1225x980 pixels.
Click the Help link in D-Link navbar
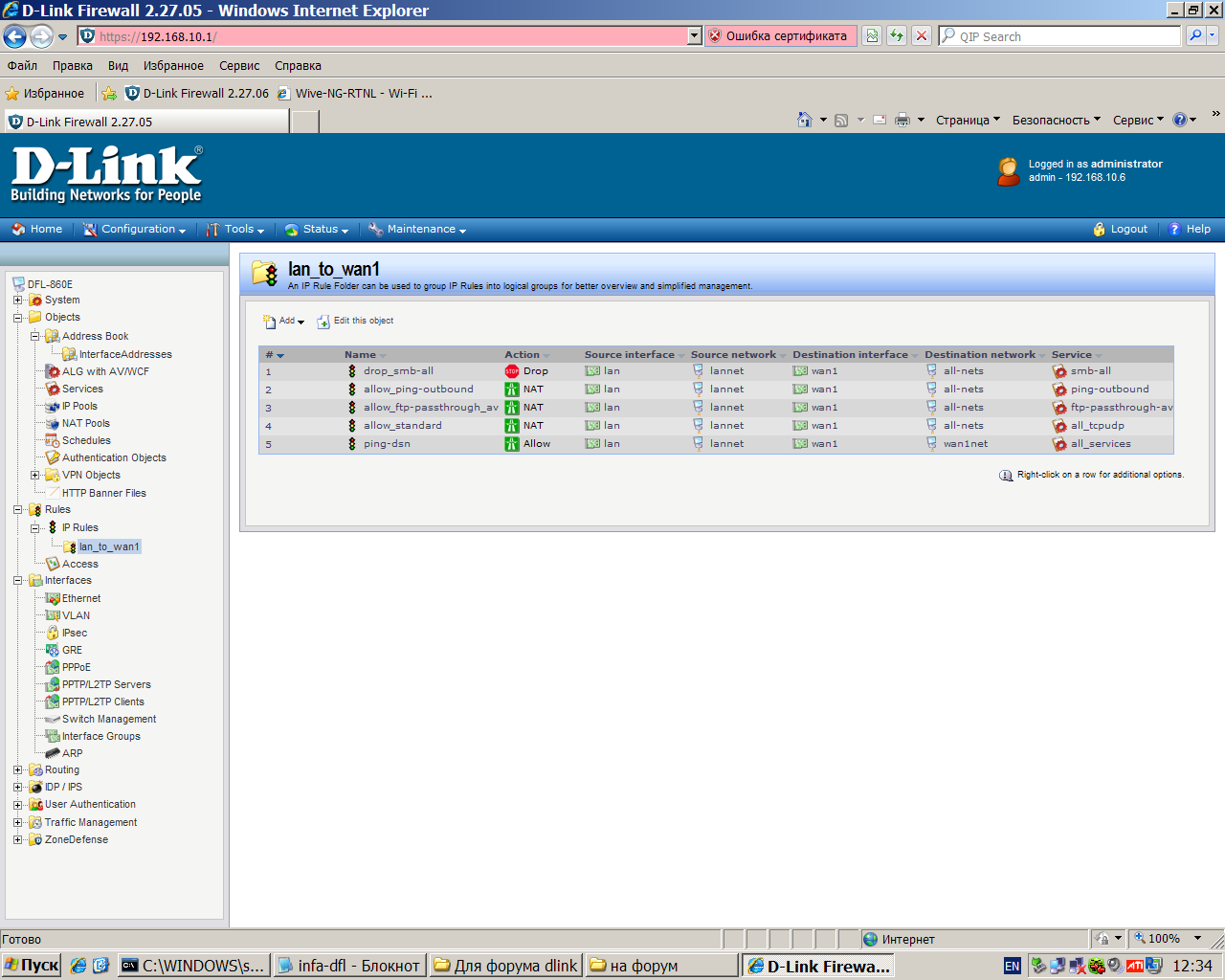[1190, 230]
